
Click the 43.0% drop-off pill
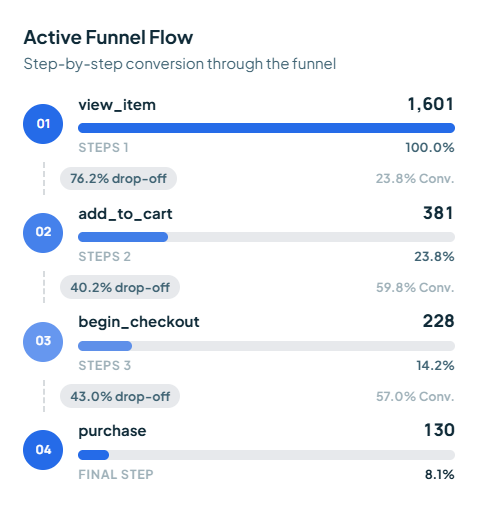pyautogui.click(x=120, y=396)
